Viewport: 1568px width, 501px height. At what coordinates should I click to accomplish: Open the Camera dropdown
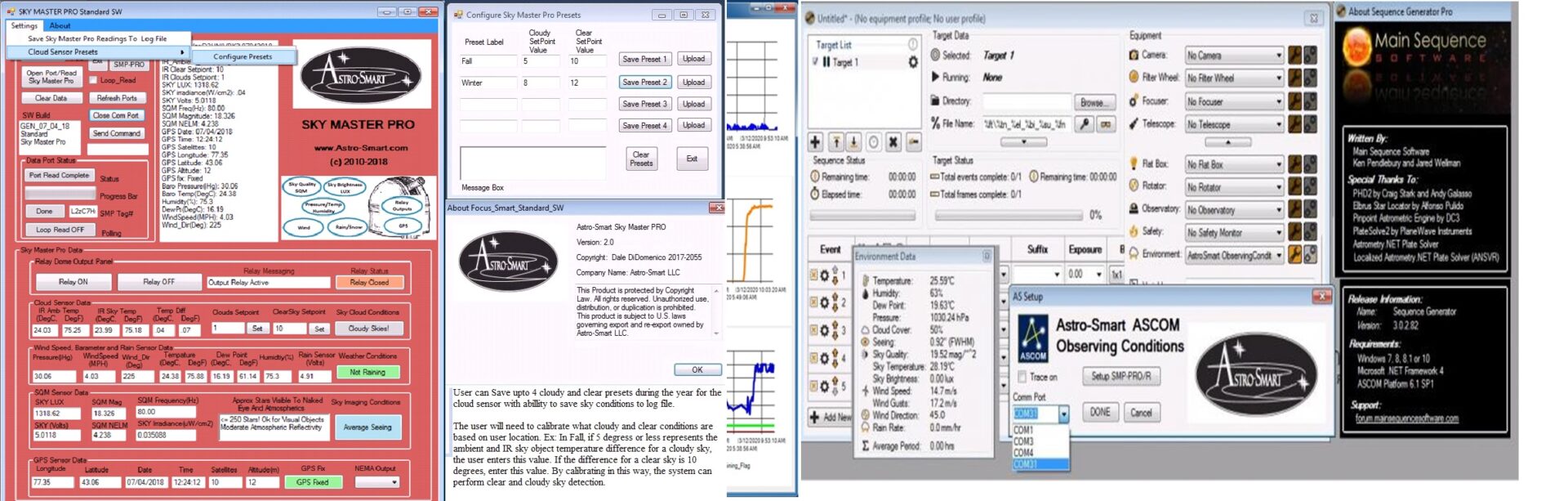(1234, 56)
